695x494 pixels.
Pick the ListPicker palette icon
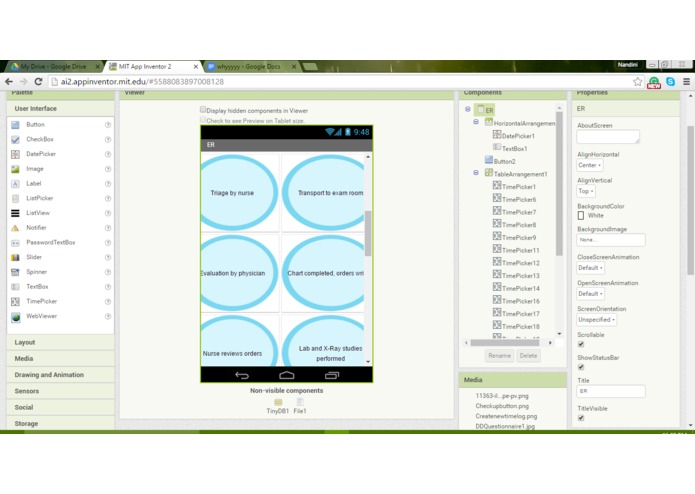[15, 198]
